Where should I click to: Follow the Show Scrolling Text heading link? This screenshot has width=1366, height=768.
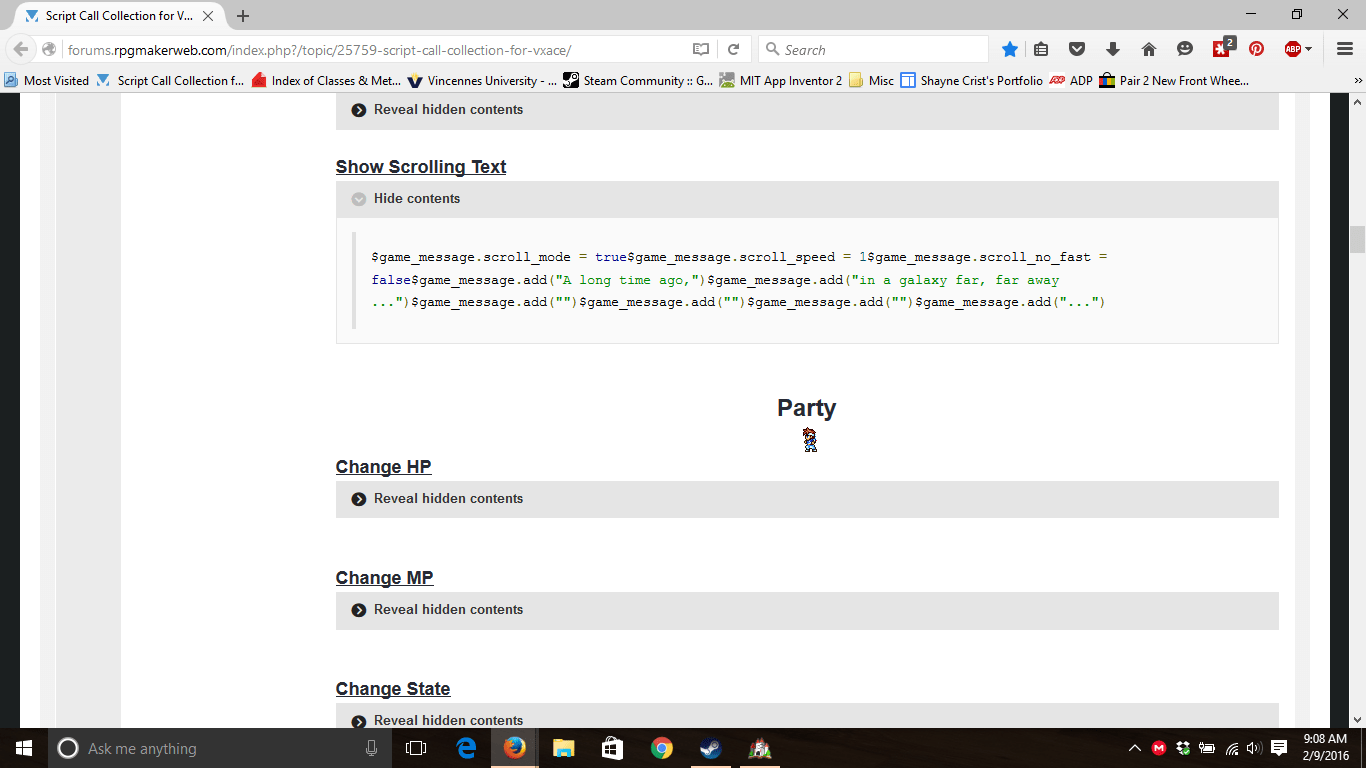click(x=420, y=167)
